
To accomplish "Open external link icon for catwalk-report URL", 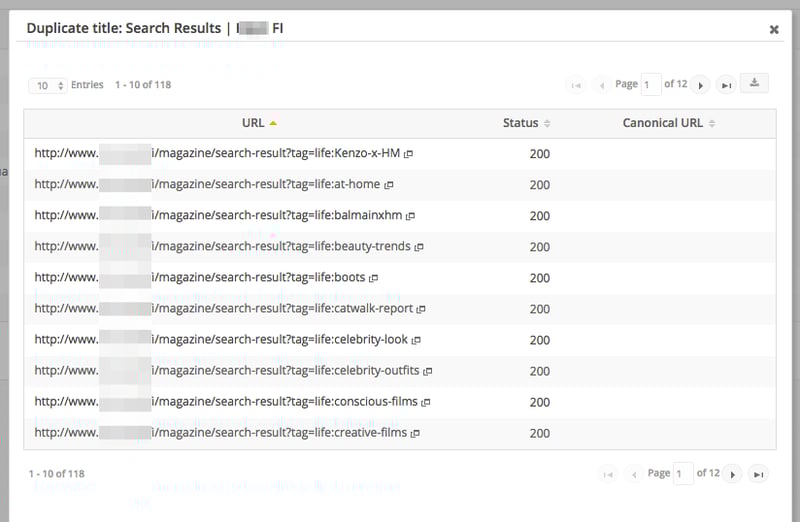I will coord(421,309).
